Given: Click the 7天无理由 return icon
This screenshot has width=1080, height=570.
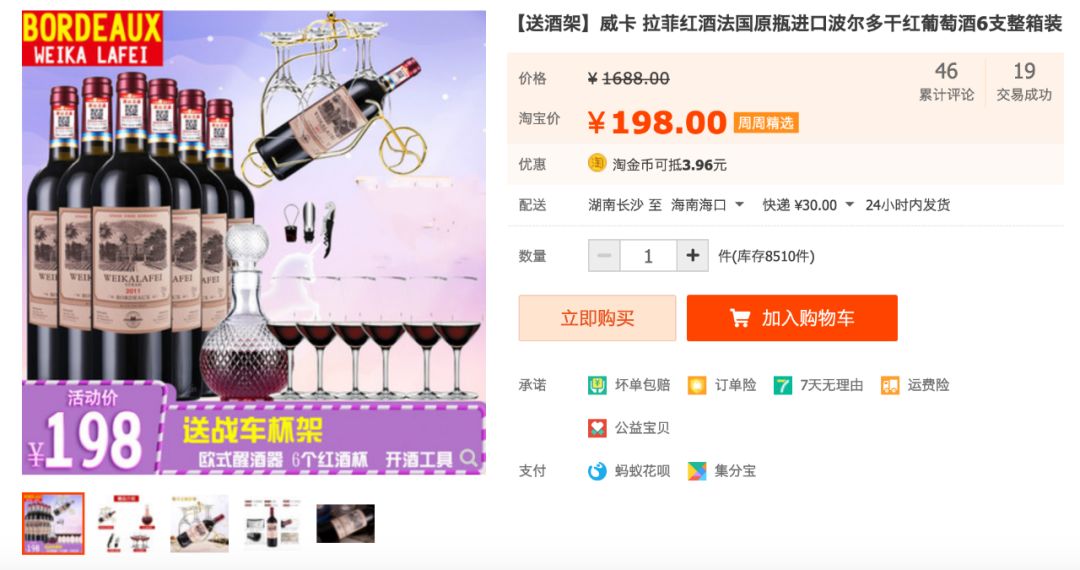Looking at the screenshot, I should (x=782, y=386).
